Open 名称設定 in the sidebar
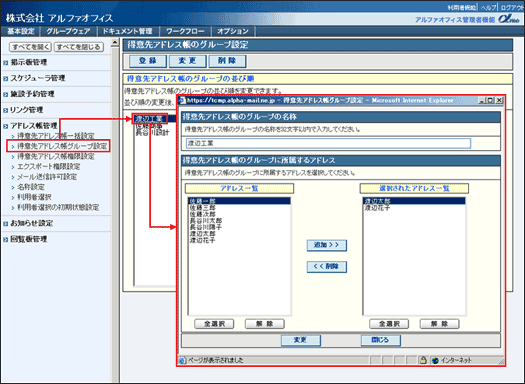This screenshot has height=384, width=525. (31, 187)
